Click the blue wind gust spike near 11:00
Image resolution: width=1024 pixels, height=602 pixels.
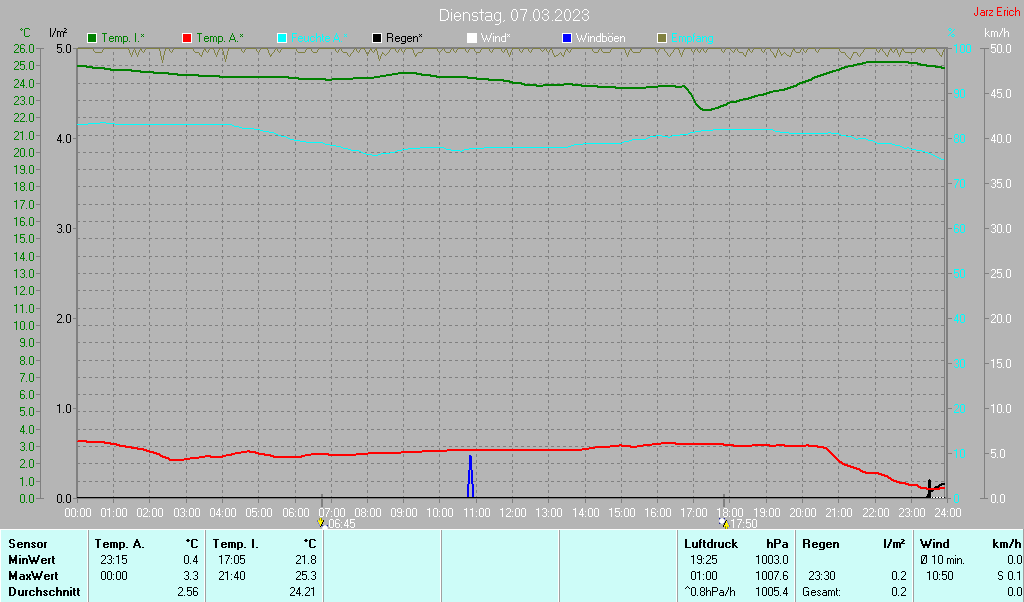470,477
